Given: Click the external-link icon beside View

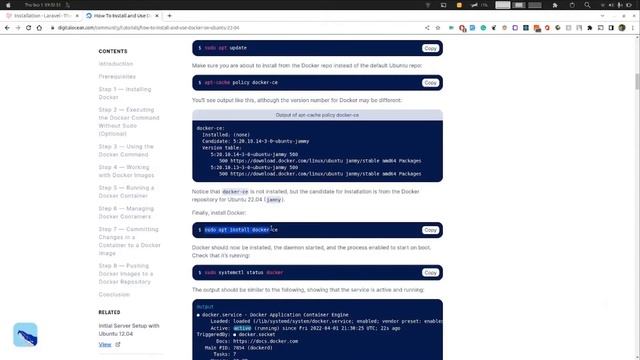Looking at the screenshot, I should pyautogui.click(x=118, y=344).
